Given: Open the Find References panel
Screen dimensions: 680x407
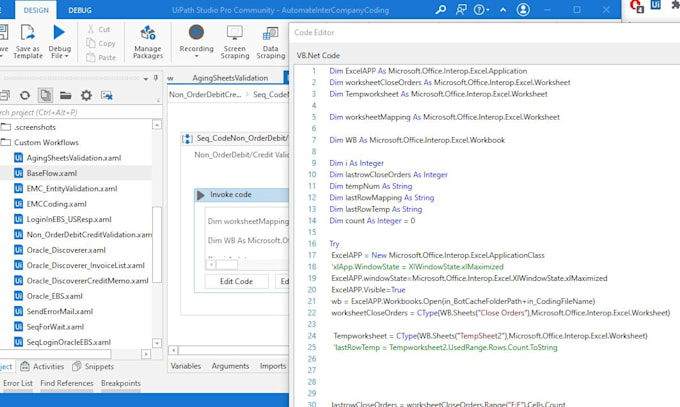Looking at the screenshot, I should pyautogui.click(x=67, y=383).
